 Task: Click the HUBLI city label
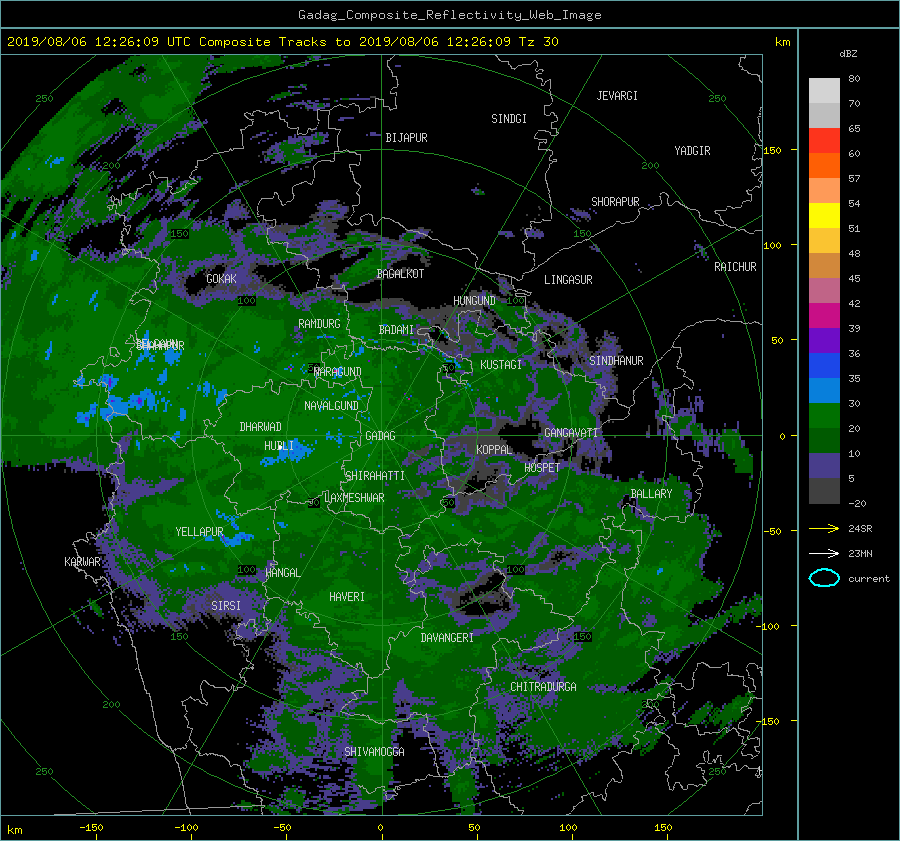point(278,445)
